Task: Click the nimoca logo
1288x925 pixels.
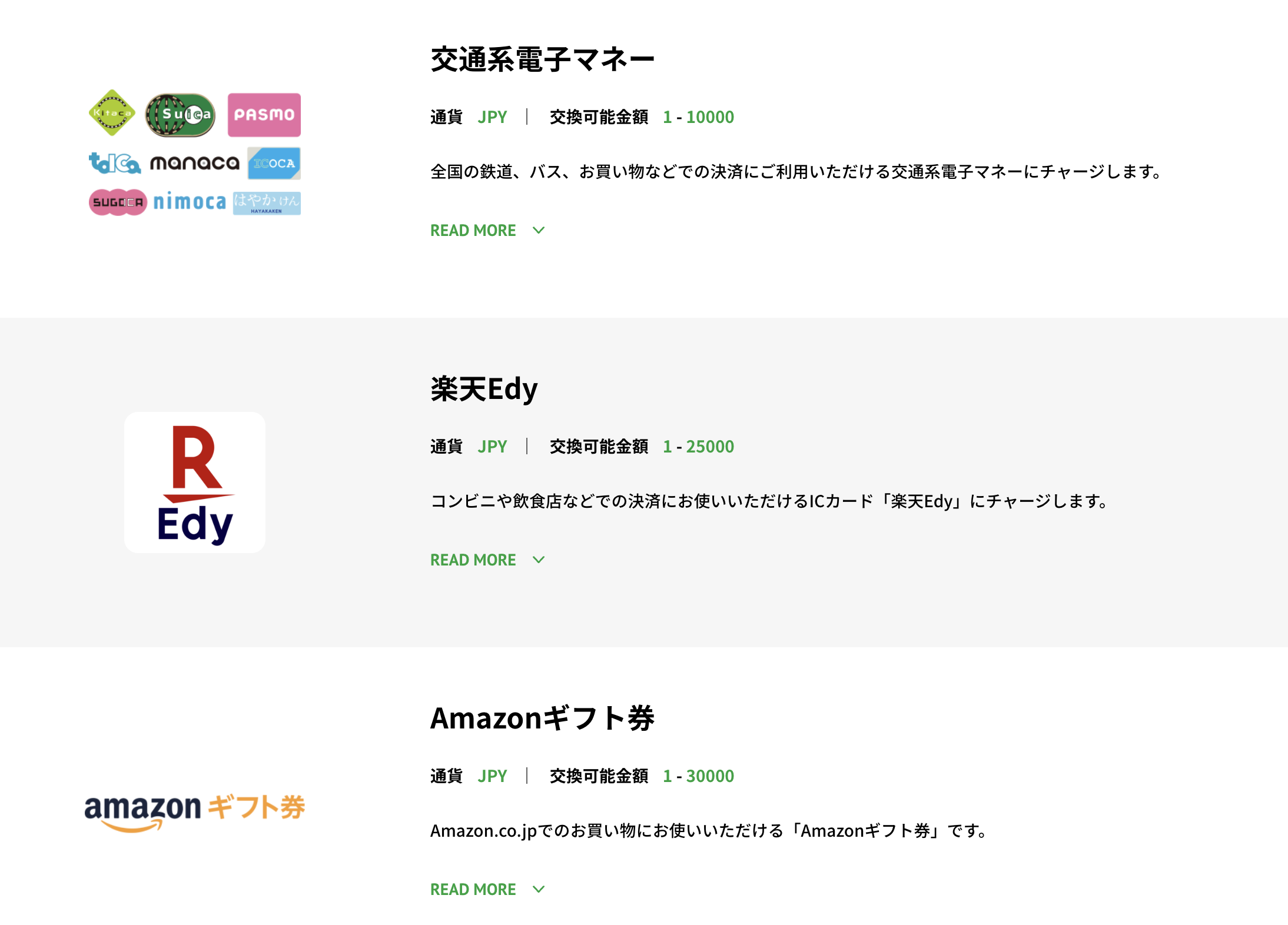Action: [x=190, y=202]
